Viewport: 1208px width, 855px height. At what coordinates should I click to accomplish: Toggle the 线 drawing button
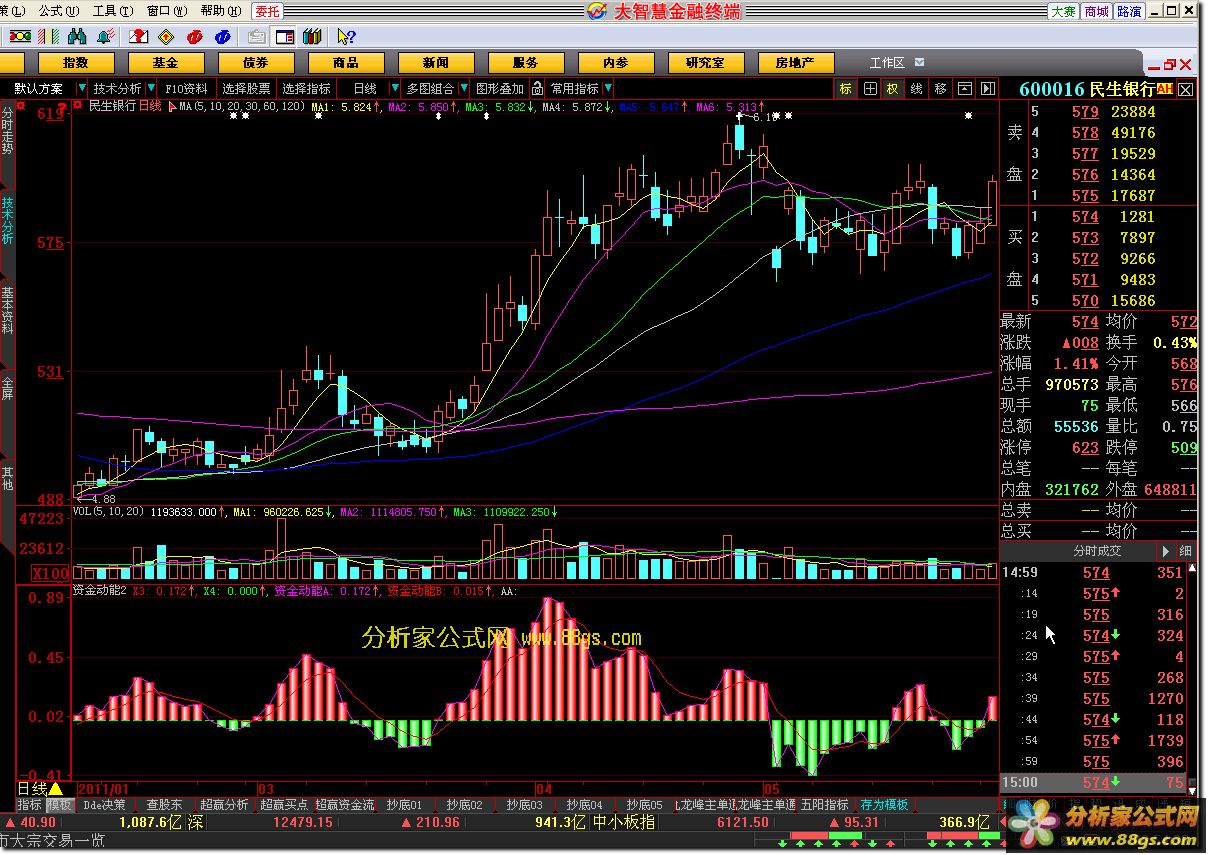coord(916,89)
